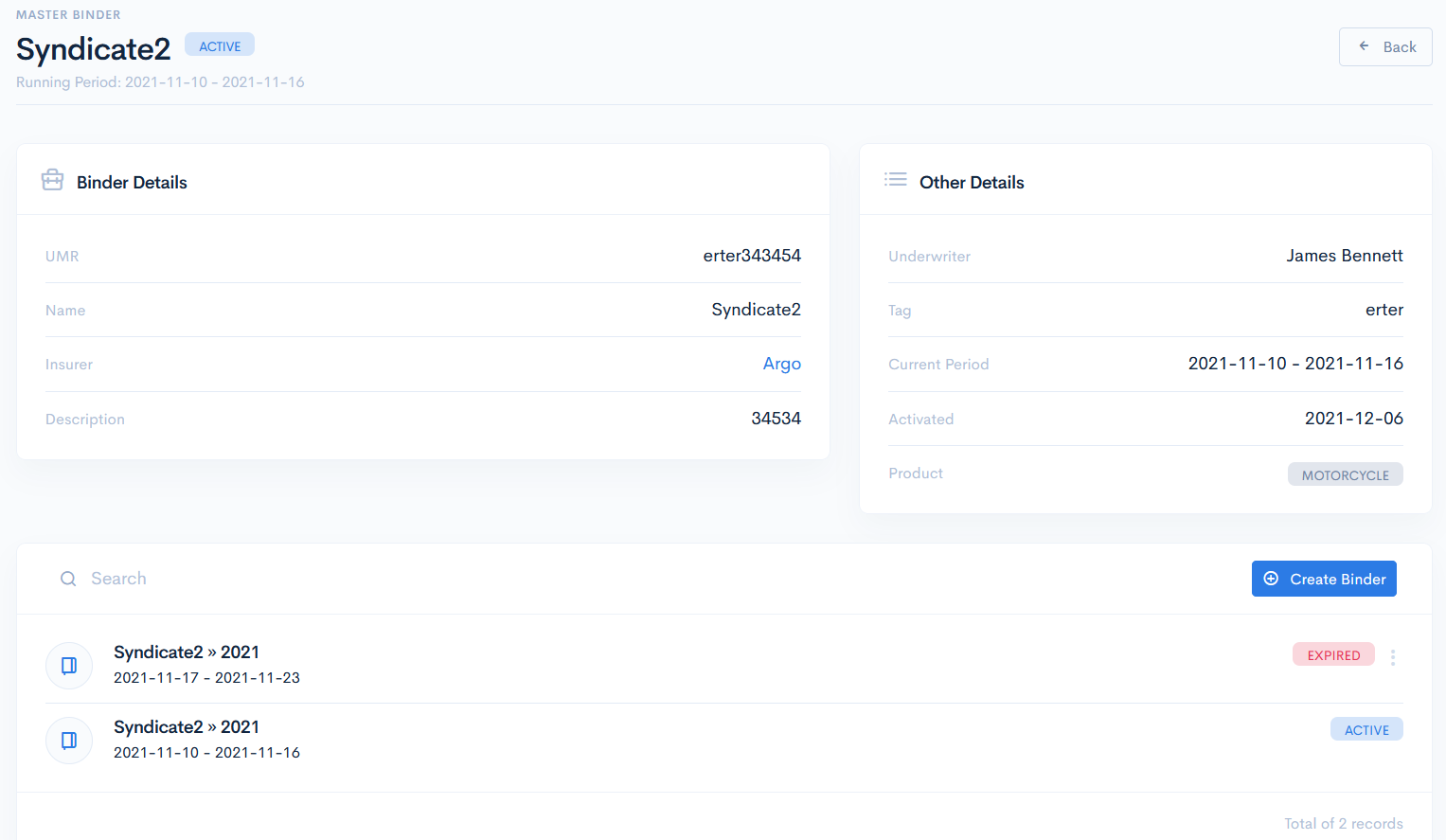Click the search magnifier icon

pos(68,579)
